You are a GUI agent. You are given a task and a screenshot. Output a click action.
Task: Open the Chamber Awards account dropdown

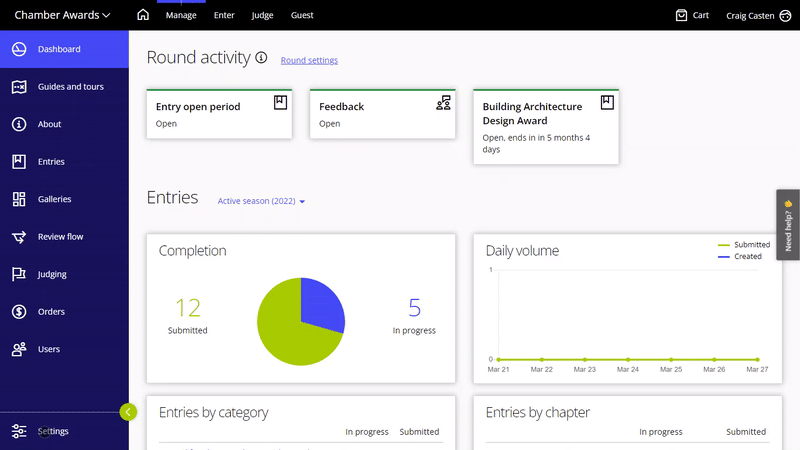tap(62, 15)
